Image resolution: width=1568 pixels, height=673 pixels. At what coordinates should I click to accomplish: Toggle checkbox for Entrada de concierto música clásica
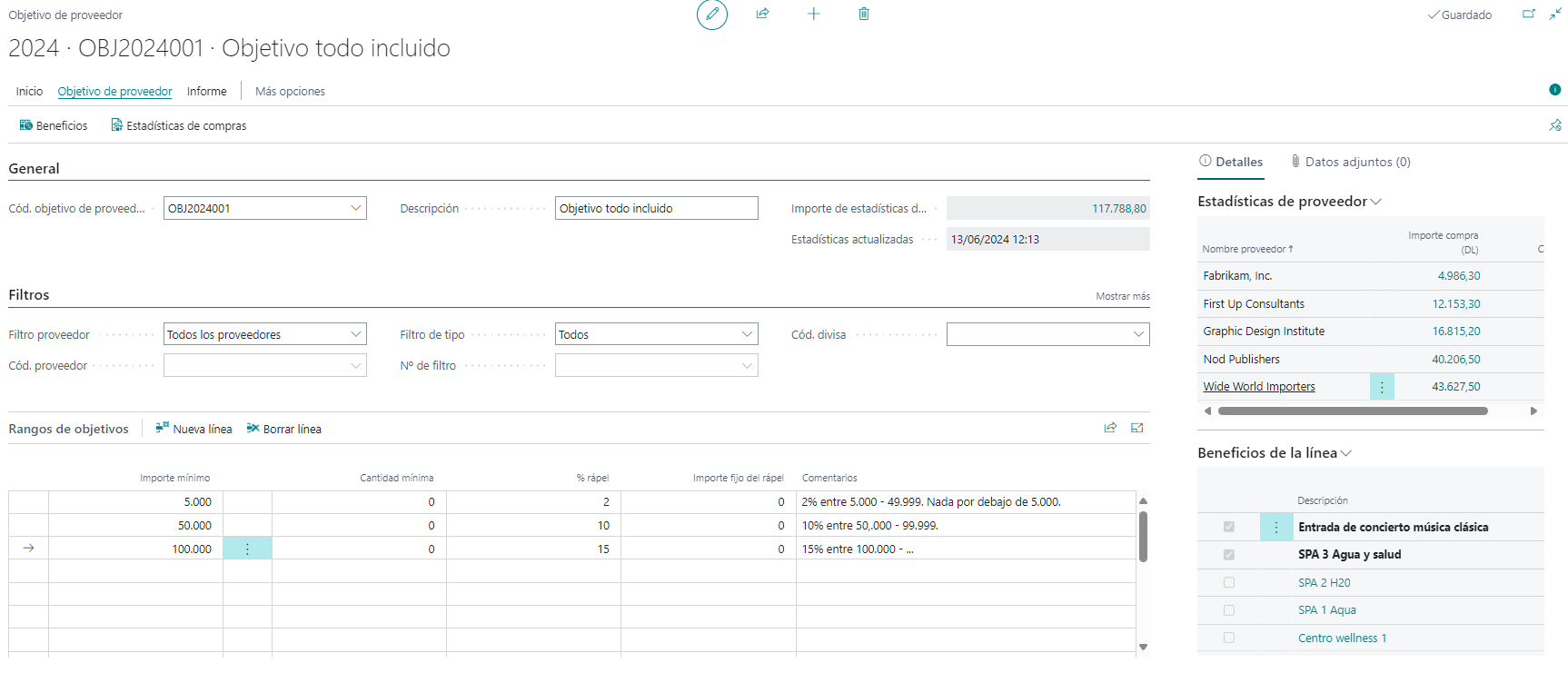[1229, 527]
